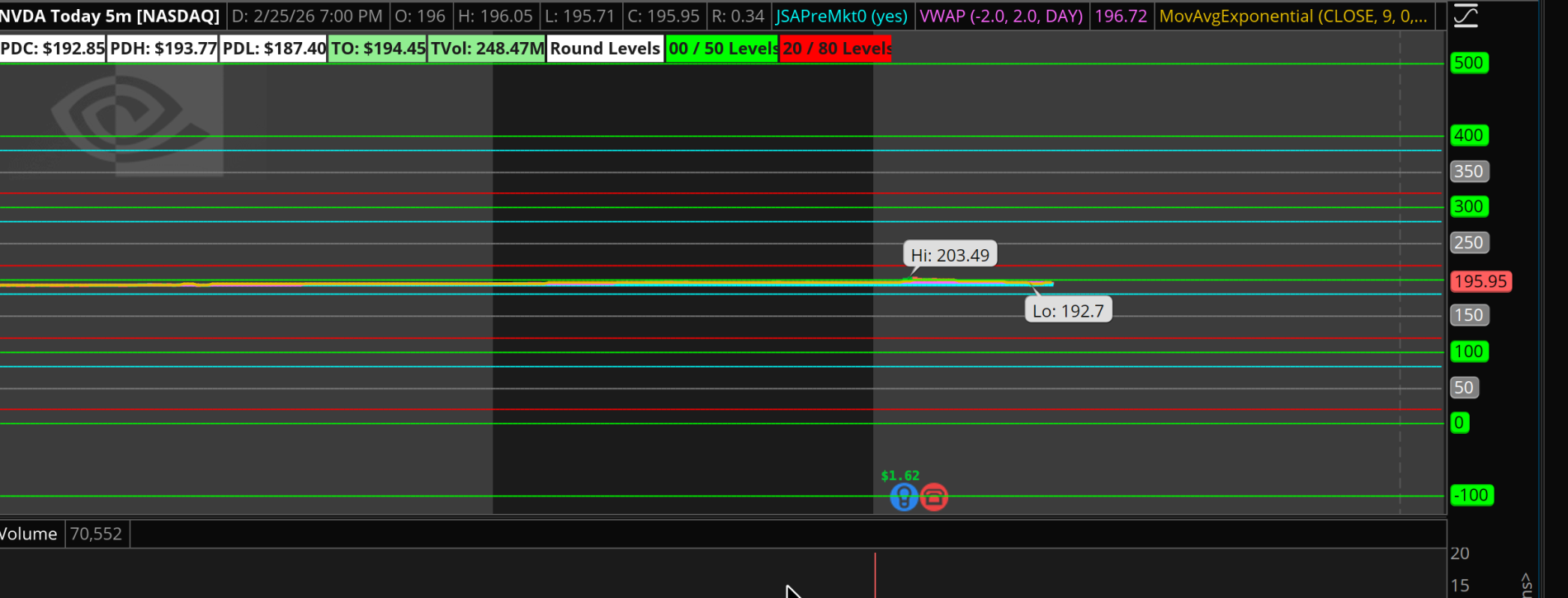Click the green 500 price level bubble
Viewport: 1568px width, 598px height.
tap(1468, 64)
